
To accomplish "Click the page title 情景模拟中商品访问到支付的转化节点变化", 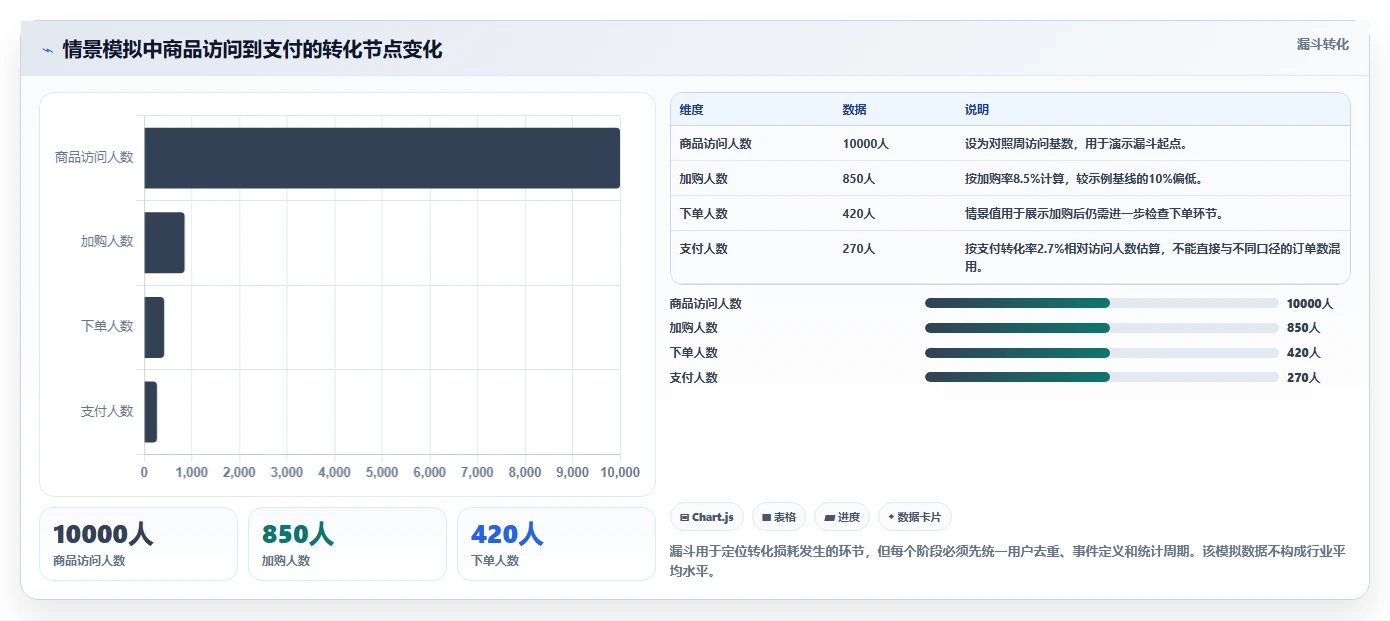I will click(252, 50).
